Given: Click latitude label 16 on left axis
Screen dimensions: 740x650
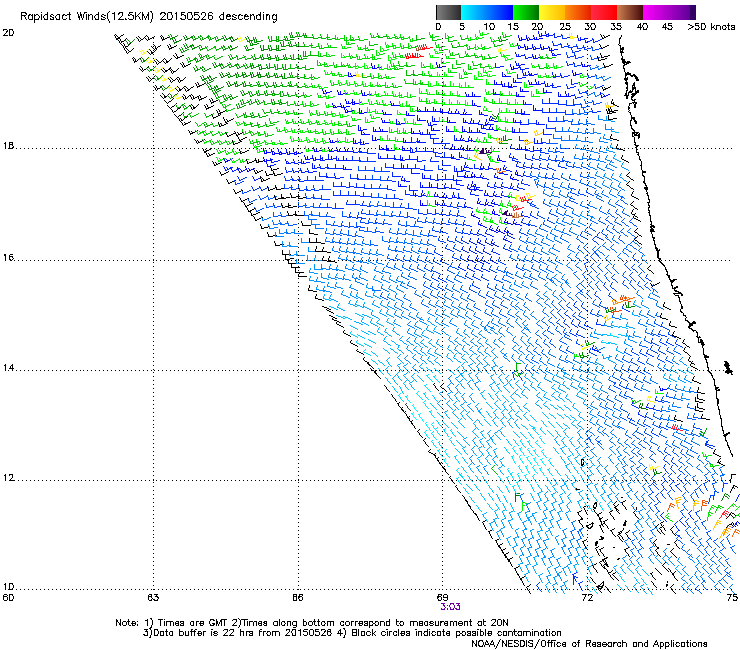Looking at the screenshot, I should coord(8,258).
